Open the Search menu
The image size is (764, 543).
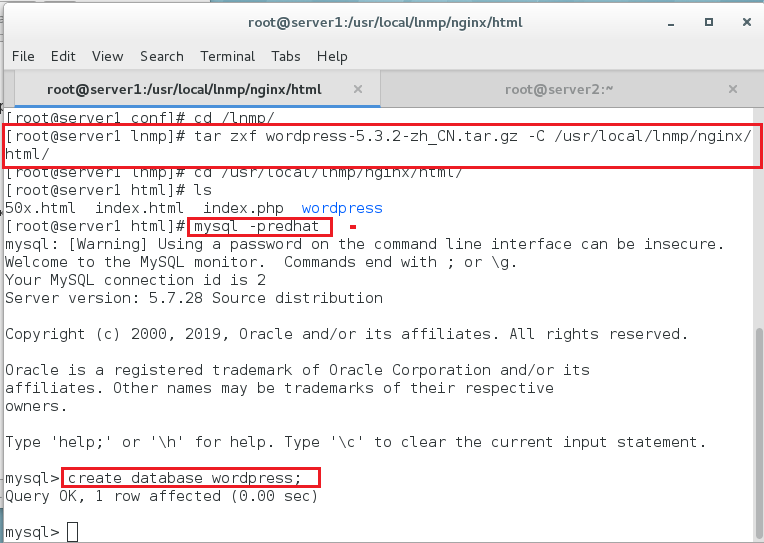(x=162, y=57)
